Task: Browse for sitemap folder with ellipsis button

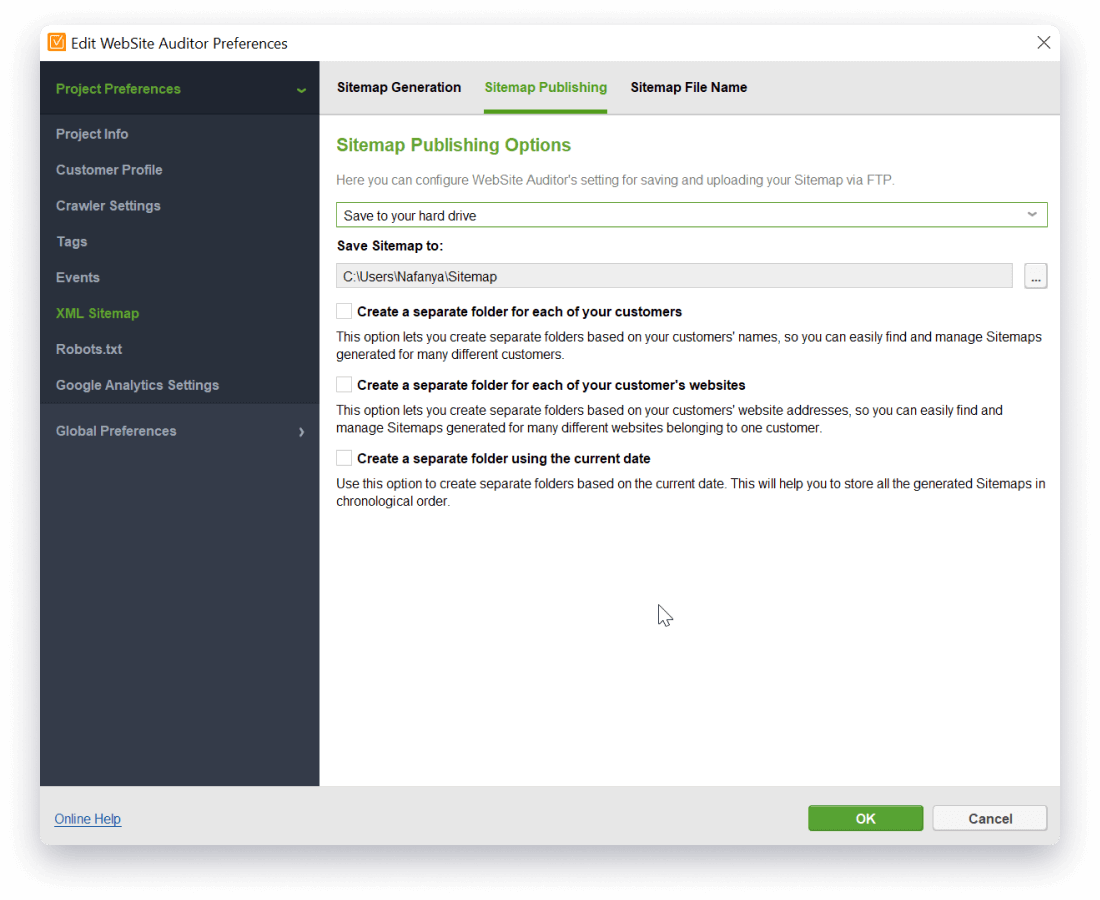Action: [x=1035, y=276]
